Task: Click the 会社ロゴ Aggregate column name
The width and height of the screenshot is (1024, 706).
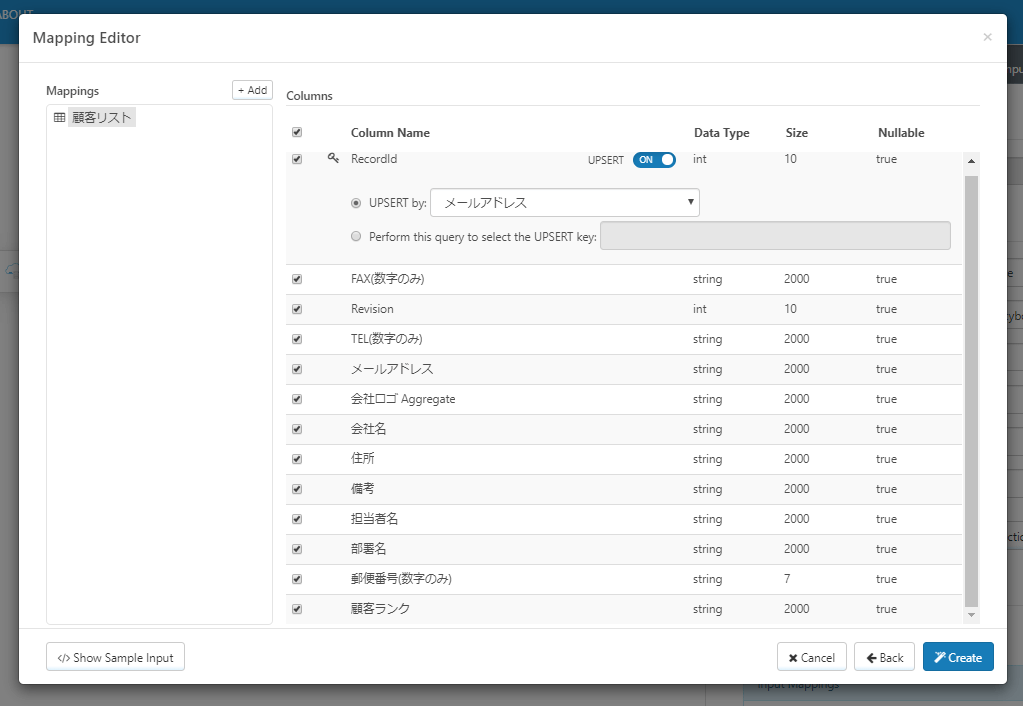Action: click(403, 399)
